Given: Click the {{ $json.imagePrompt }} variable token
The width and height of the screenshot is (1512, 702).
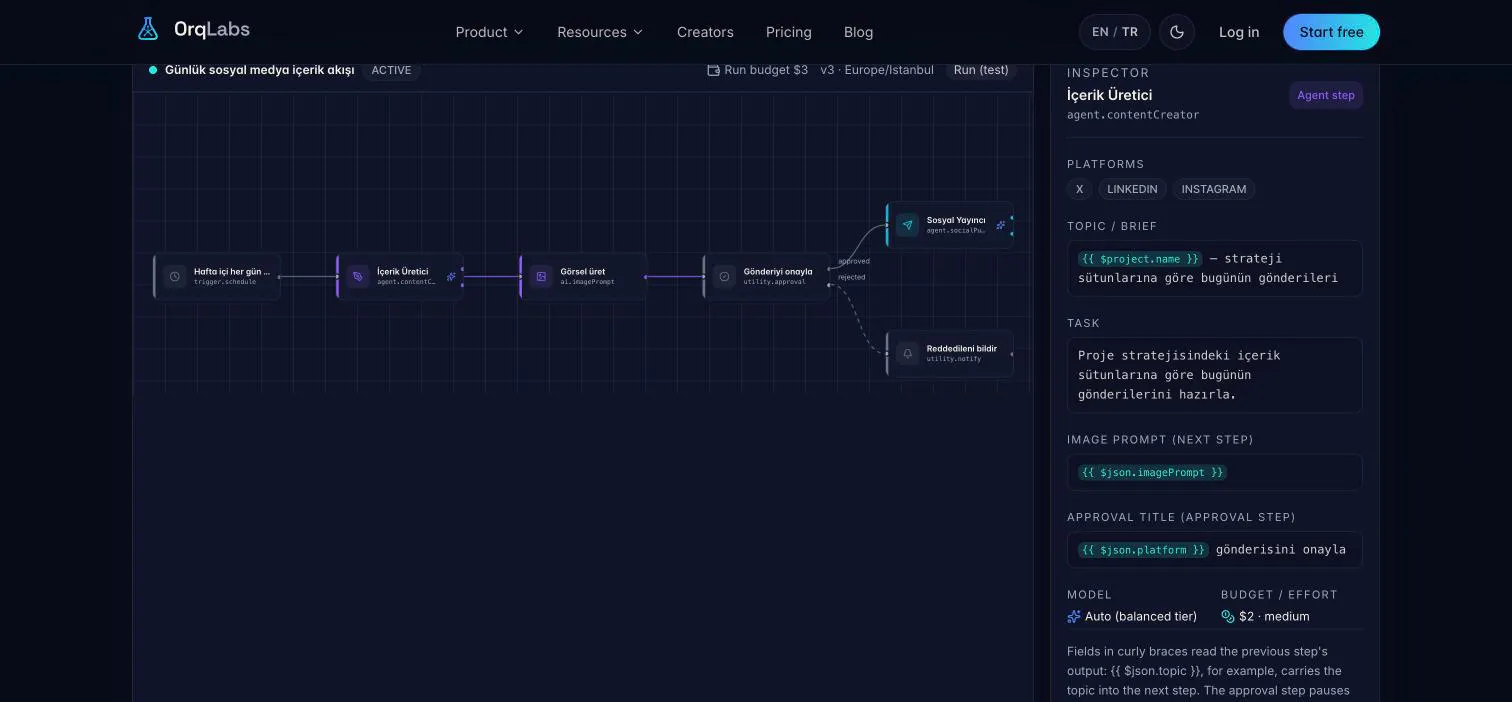Looking at the screenshot, I should coord(1152,472).
